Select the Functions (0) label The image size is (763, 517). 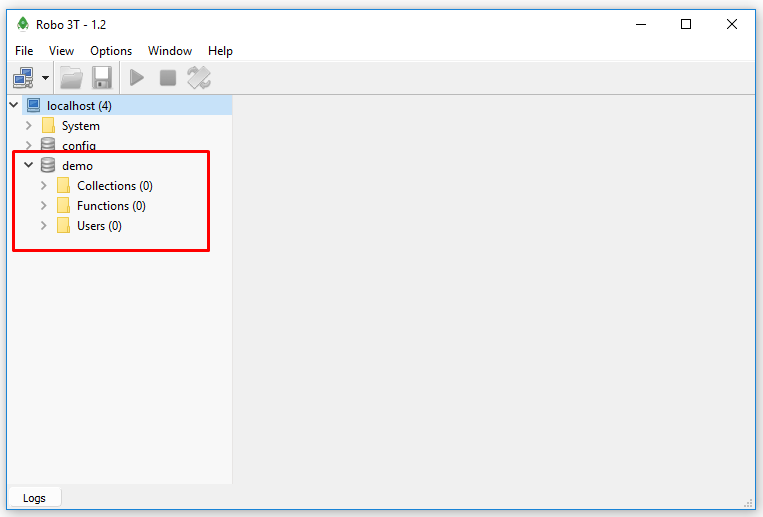click(111, 206)
